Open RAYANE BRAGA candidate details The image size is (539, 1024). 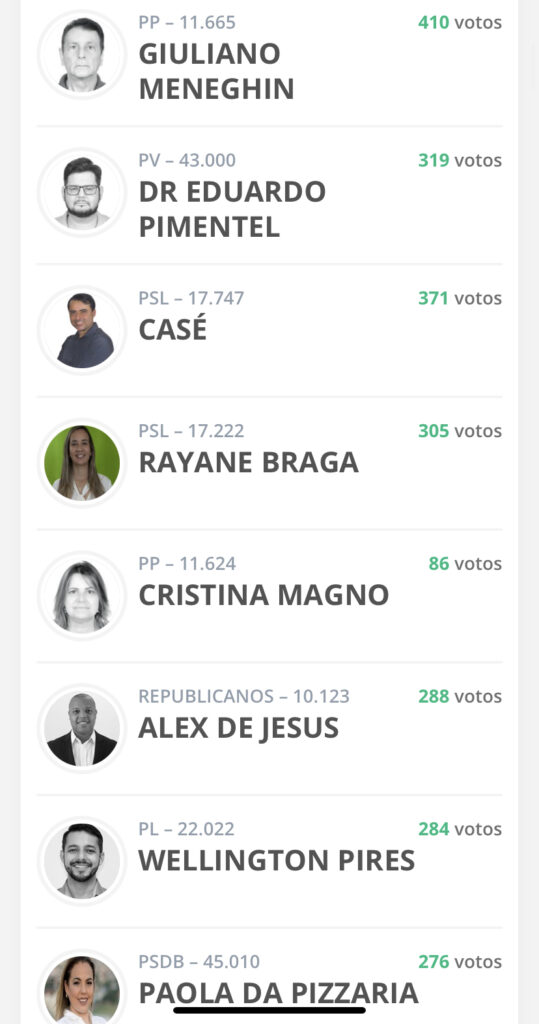(x=248, y=462)
